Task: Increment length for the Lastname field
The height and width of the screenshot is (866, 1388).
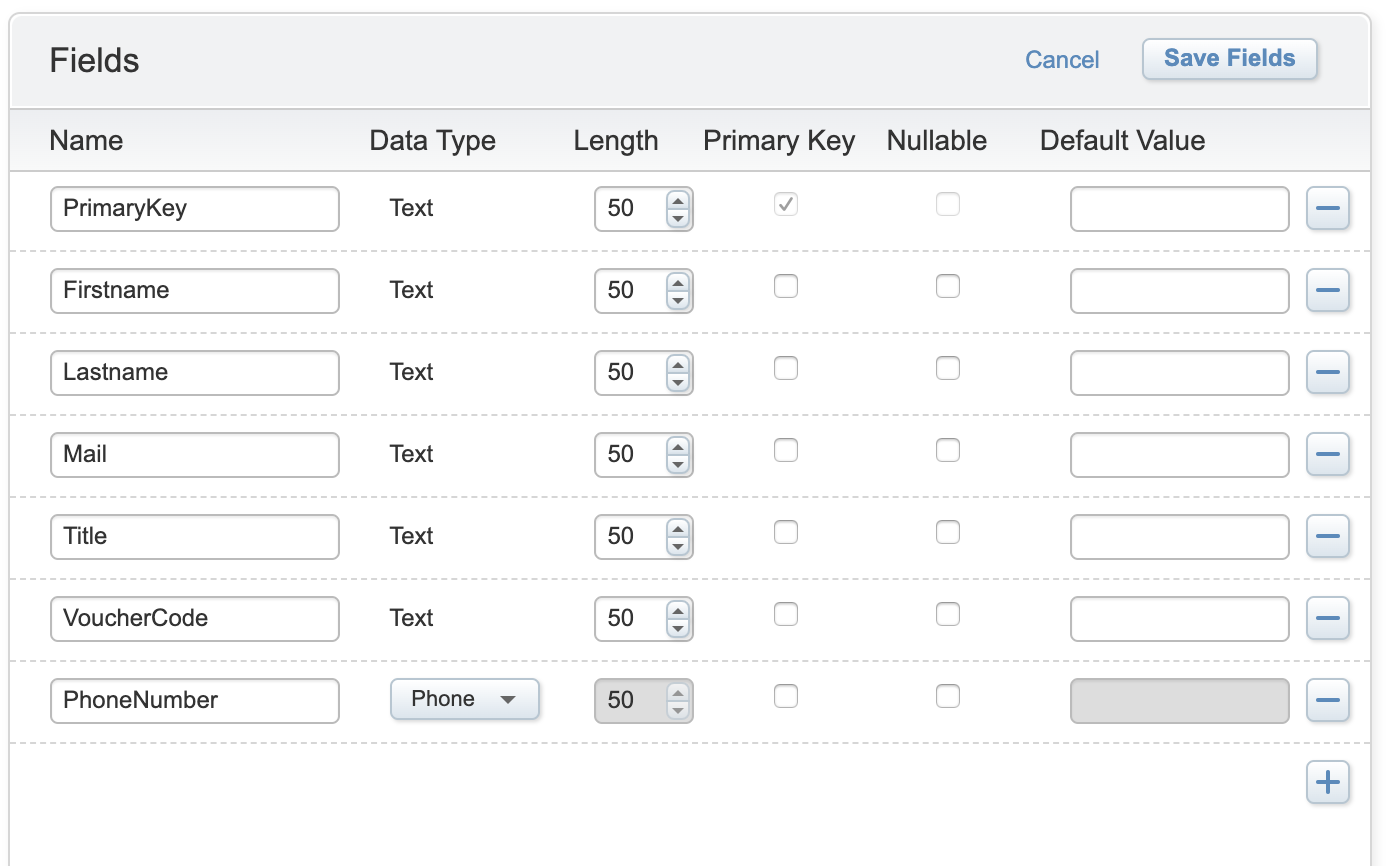Action: (678, 364)
